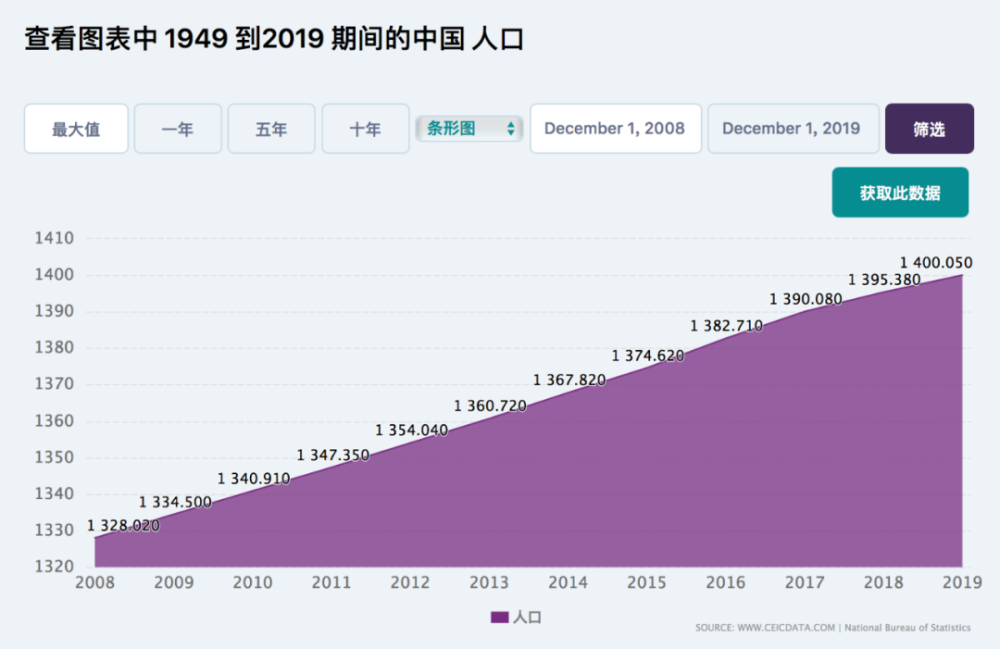This screenshot has height=649, width=1000.
Task: Toggle the 人口 legend series
Action: (516, 617)
